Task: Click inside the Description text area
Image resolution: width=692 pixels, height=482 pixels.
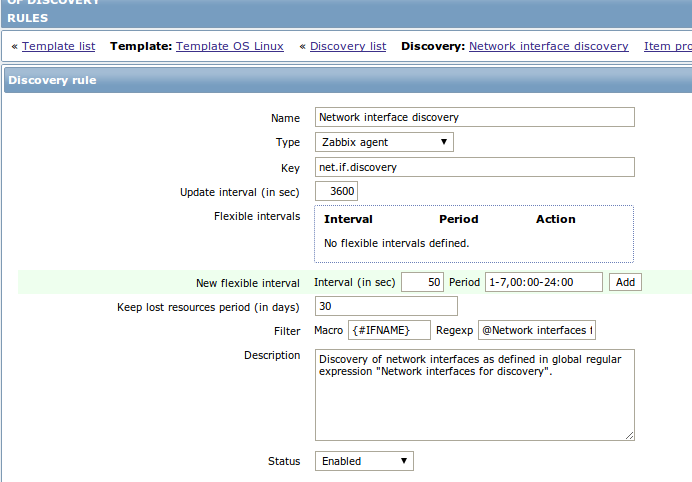Action: coord(475,395)
